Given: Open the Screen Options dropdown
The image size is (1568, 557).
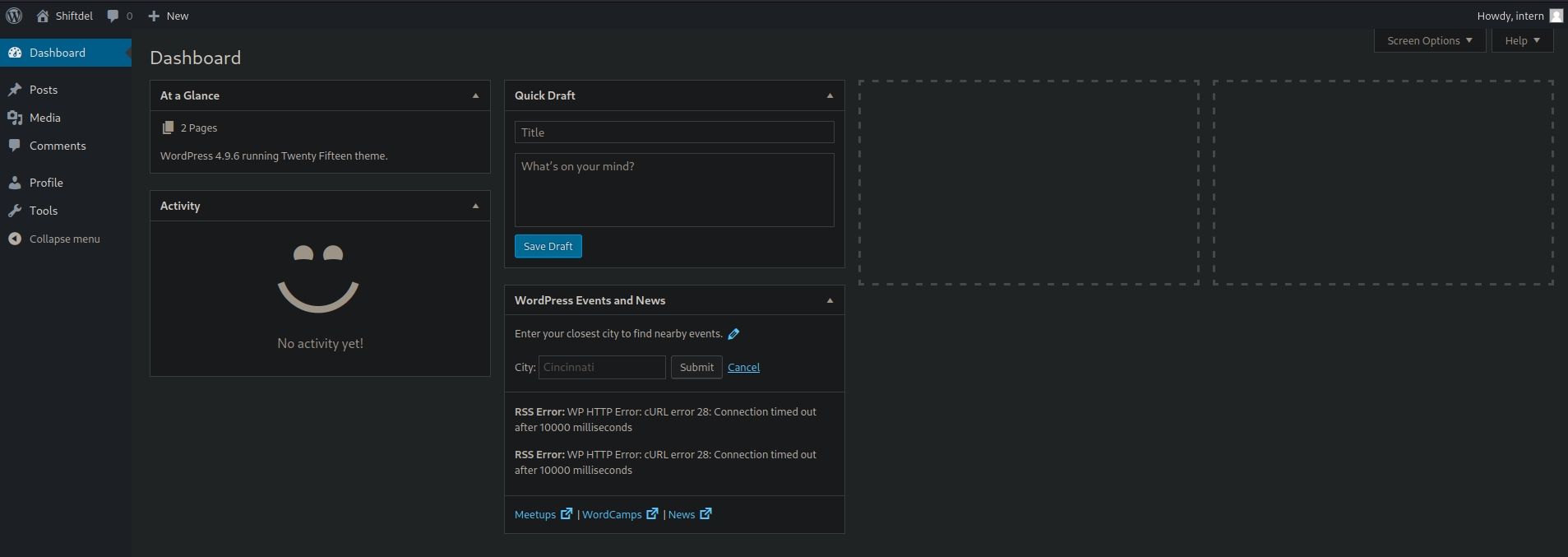Looking at the screenshot, I should [x=1429, y=40].
